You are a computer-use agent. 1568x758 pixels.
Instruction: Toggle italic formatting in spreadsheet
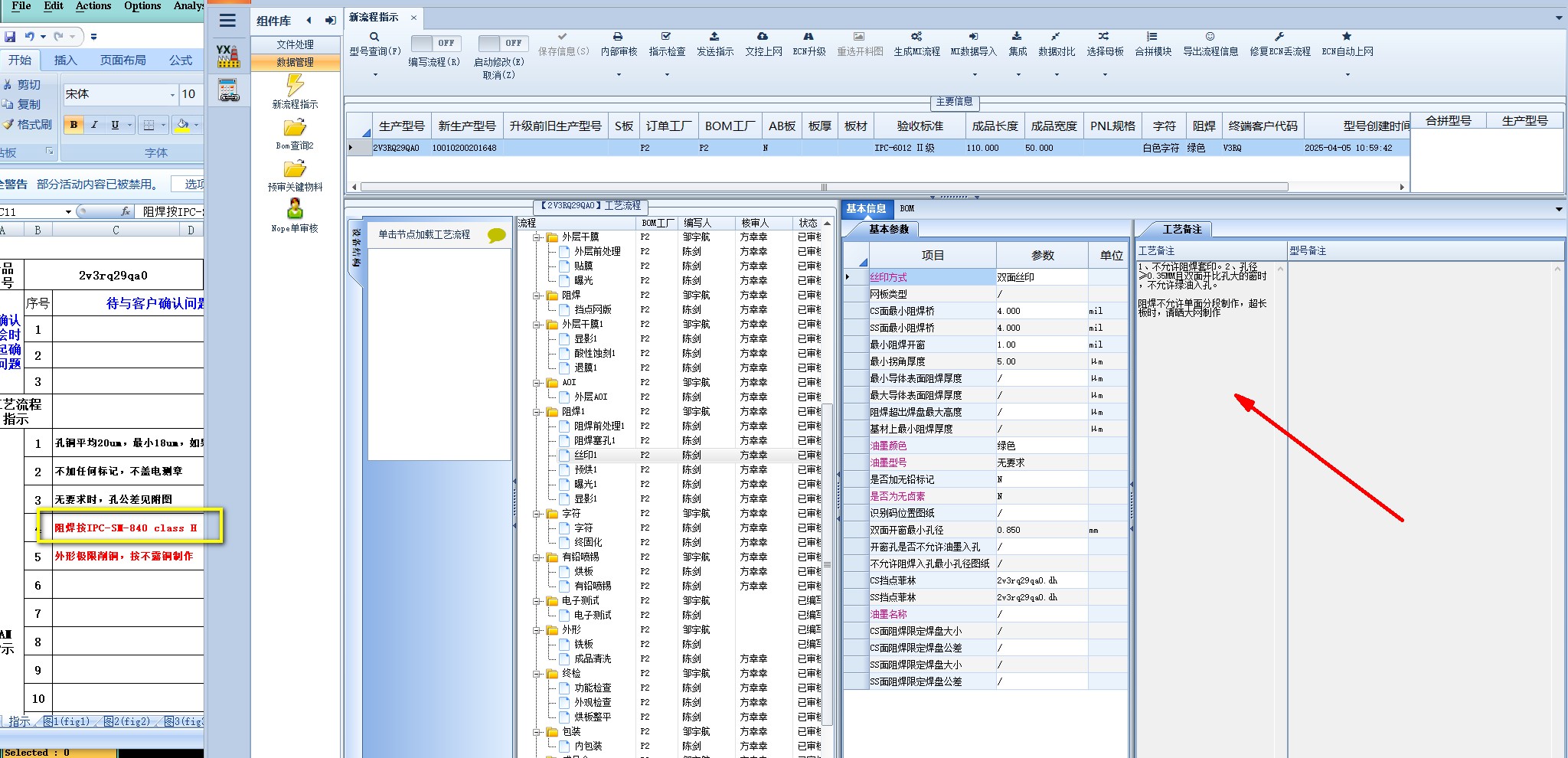tap(94, 125)
